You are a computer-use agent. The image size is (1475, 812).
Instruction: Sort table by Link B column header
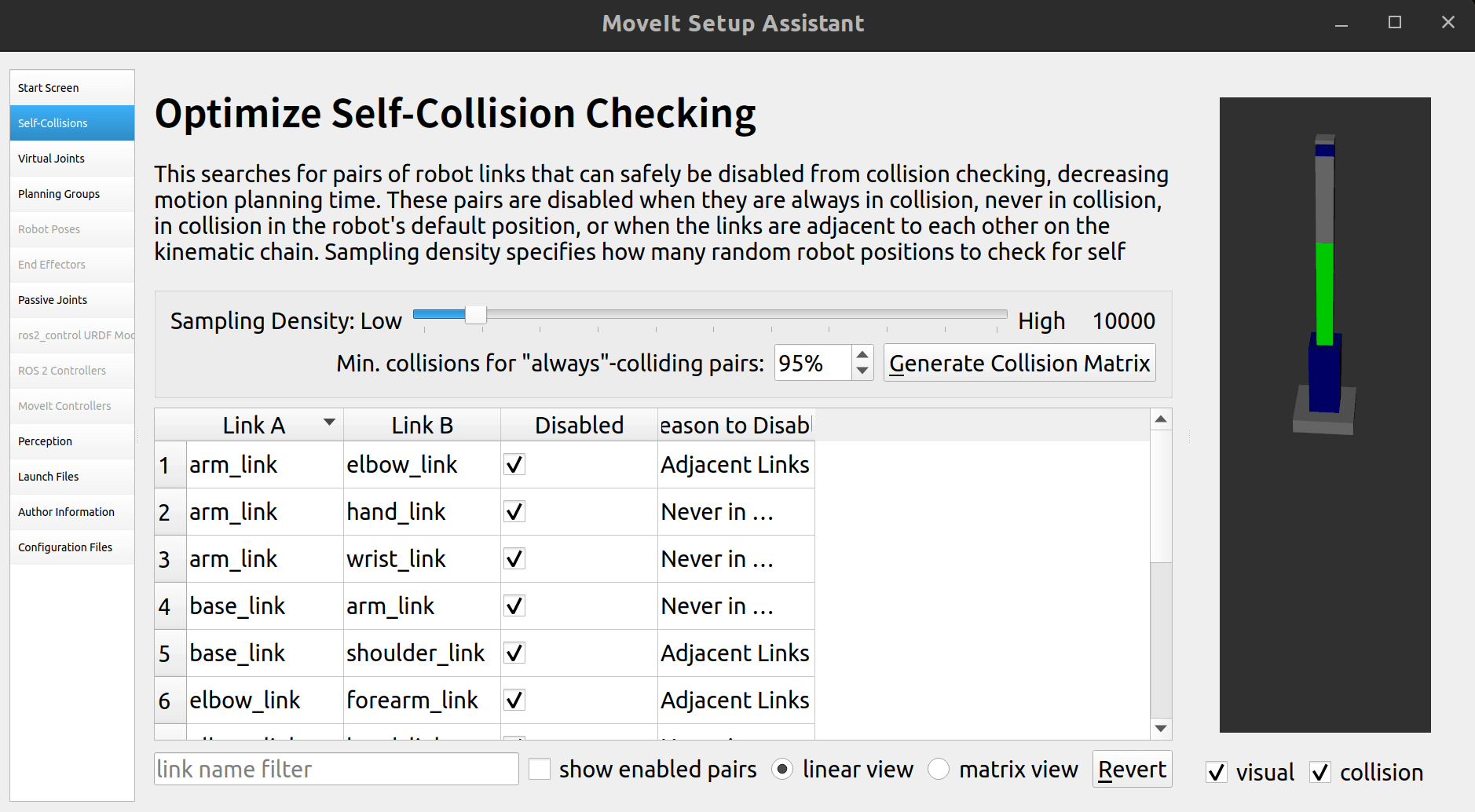pos(422,425)
